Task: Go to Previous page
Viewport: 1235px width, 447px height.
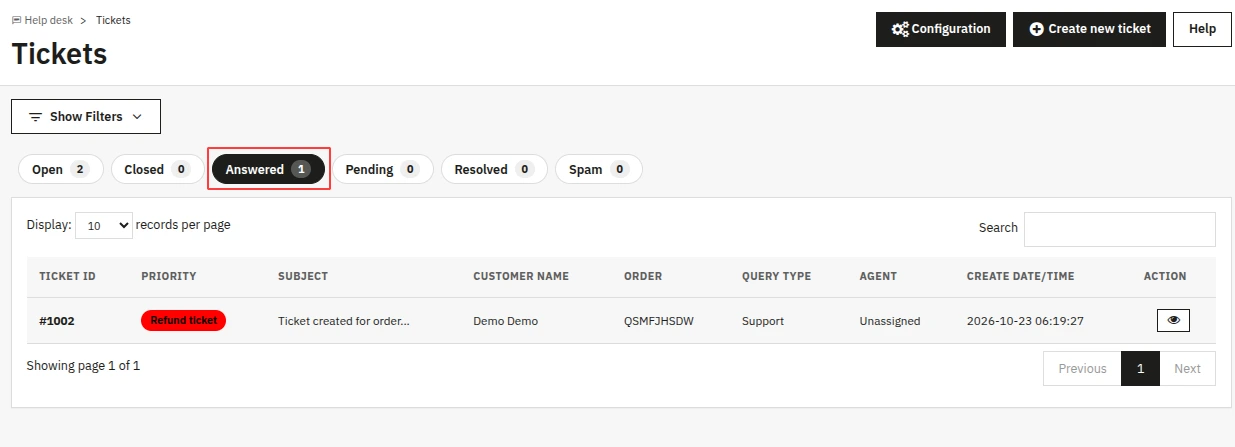Action: pyautogui.click(x=1082, y=368)
